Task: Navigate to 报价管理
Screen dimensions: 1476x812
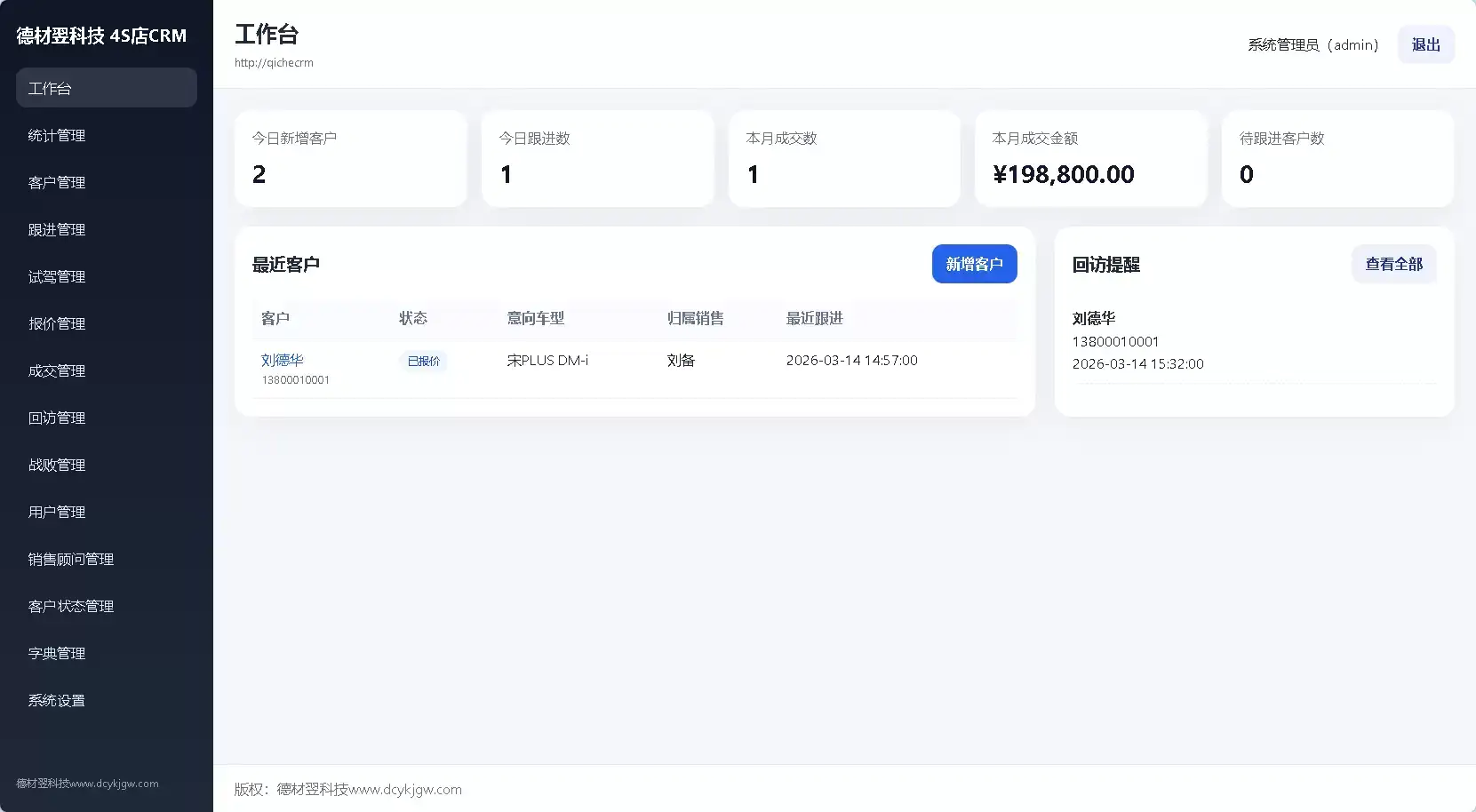Action: click(x=57, y=323)
